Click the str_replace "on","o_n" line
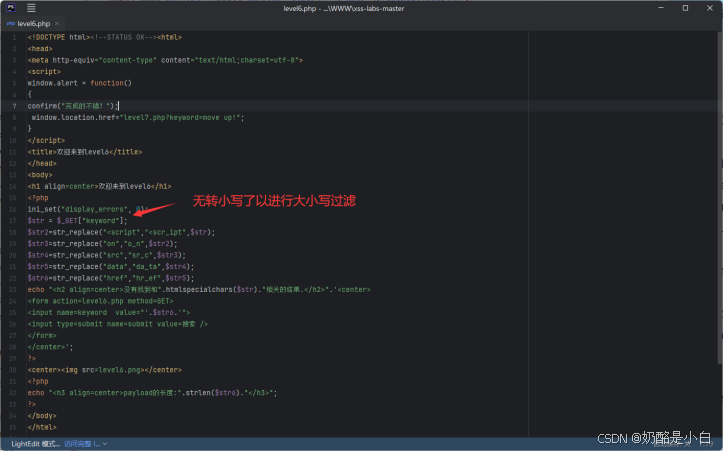This screenshot has width=723, height=452. pos(102,244)
